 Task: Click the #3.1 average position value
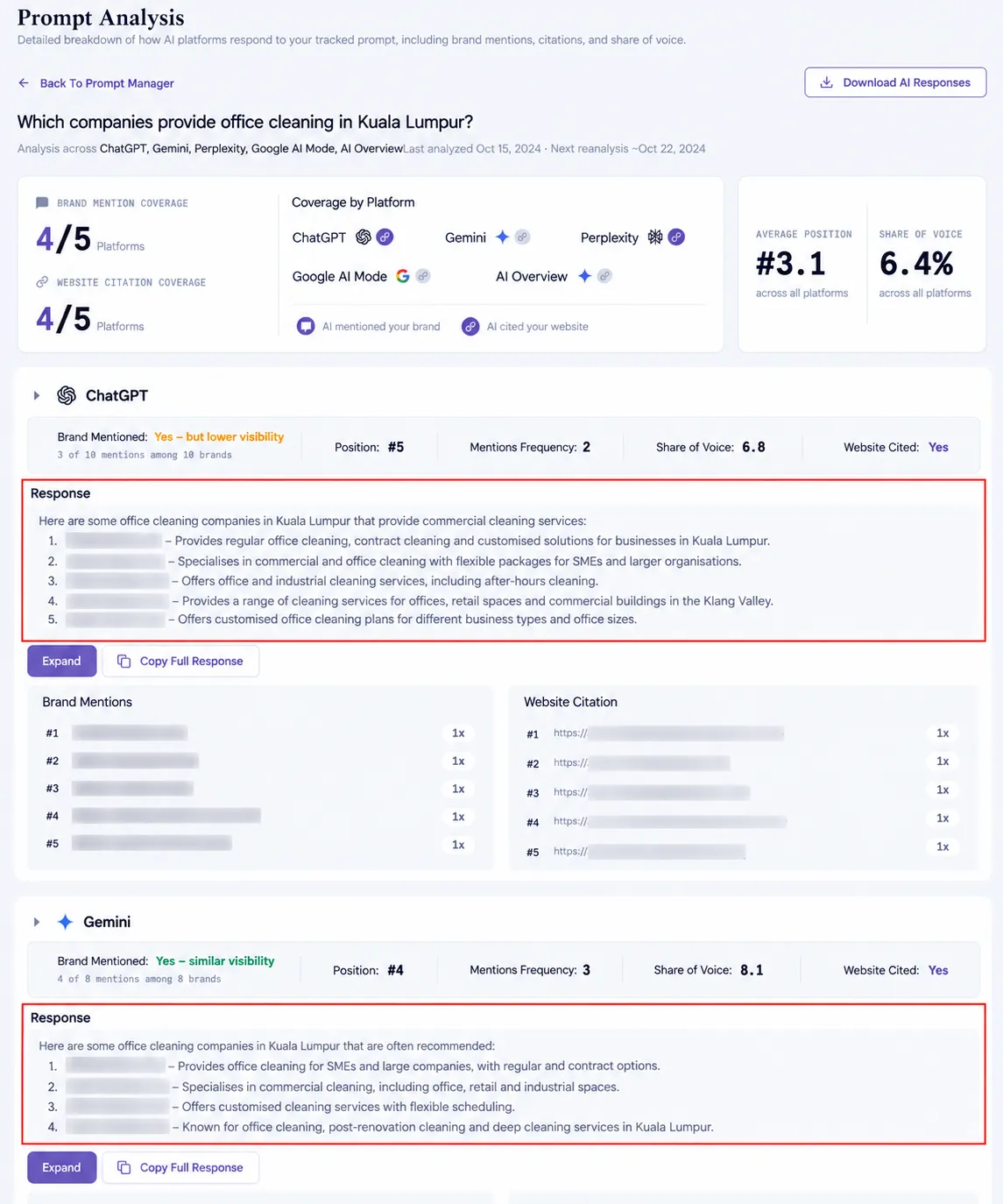point(791,263)
